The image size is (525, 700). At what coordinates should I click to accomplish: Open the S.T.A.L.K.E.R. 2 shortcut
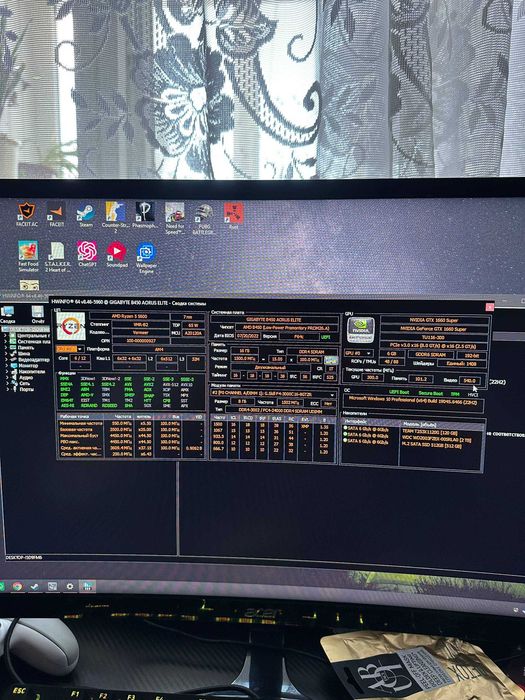pyautogui.click(x=57, y=256)
